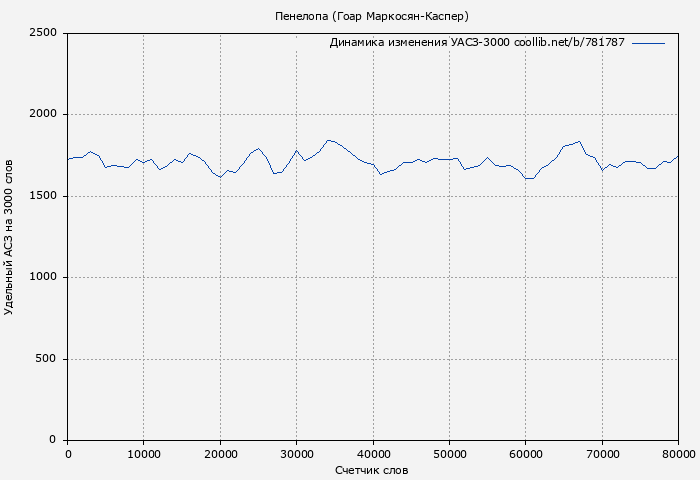Viewport: 700px width, 480px height.
Task: Click the chart title "Пенелопа (Гоар Маркосян-Каспер)"
Action: tap(371, 17)
